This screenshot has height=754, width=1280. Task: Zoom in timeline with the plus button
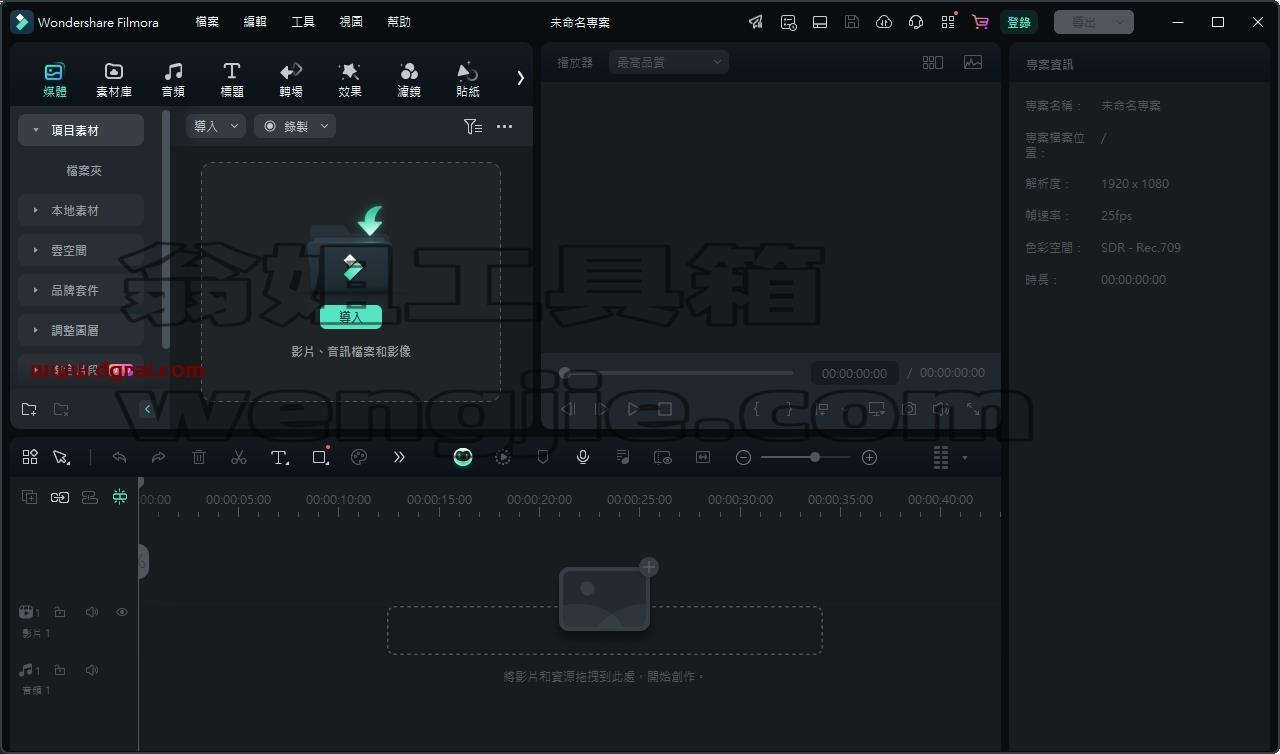pos(869,457)
